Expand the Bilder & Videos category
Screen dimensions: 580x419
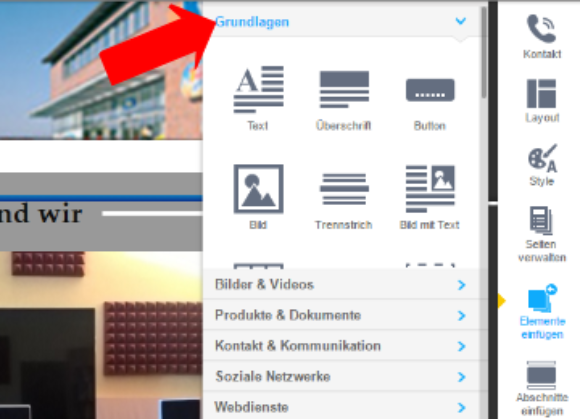click(x=340, y=284)
